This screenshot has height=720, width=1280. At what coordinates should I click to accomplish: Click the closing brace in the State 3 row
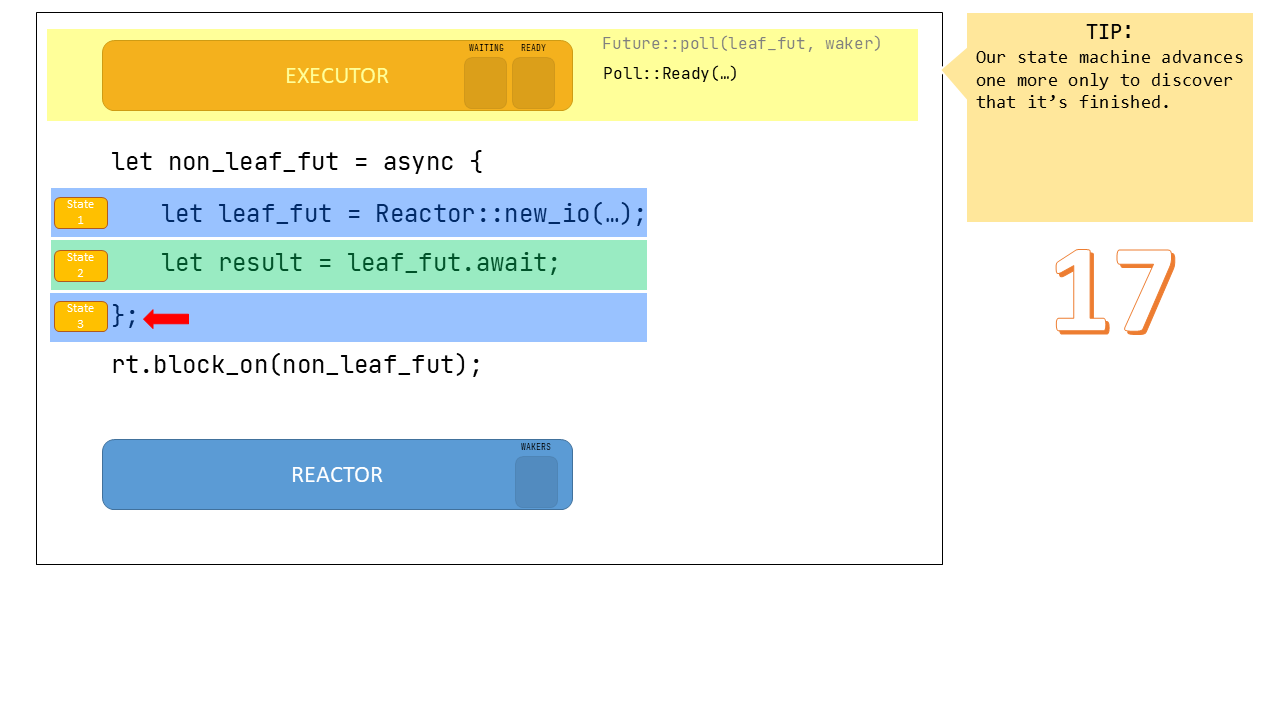click(x=124, y=316)
